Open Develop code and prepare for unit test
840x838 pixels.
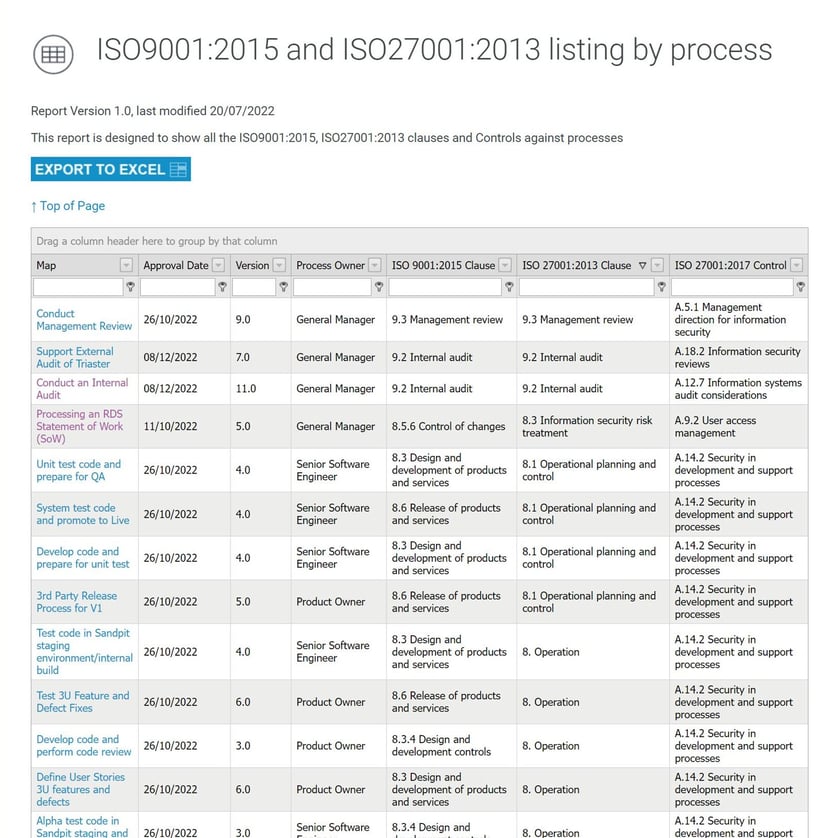[x=83, y=558]
